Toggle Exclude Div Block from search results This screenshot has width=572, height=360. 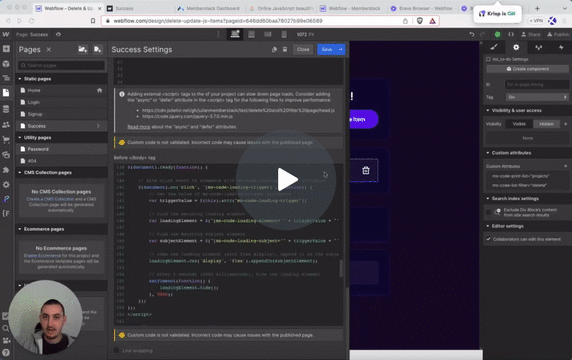pos(488,212)
